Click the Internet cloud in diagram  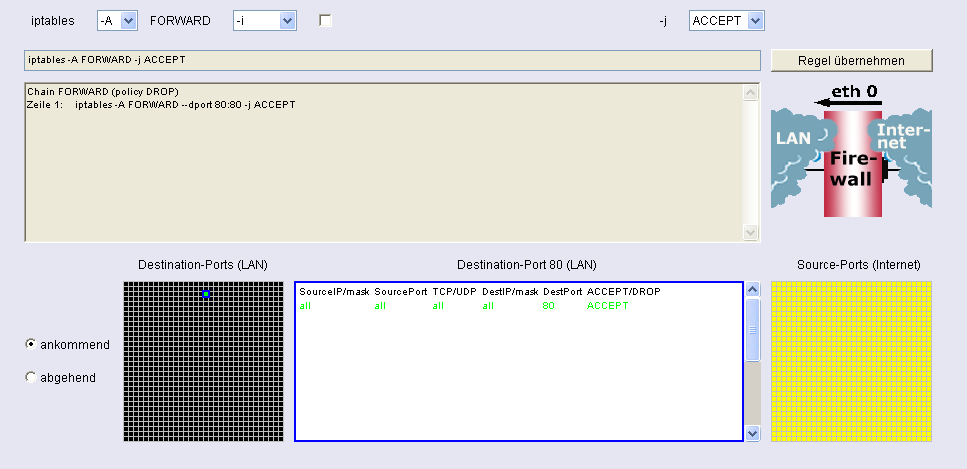(903, 137)
